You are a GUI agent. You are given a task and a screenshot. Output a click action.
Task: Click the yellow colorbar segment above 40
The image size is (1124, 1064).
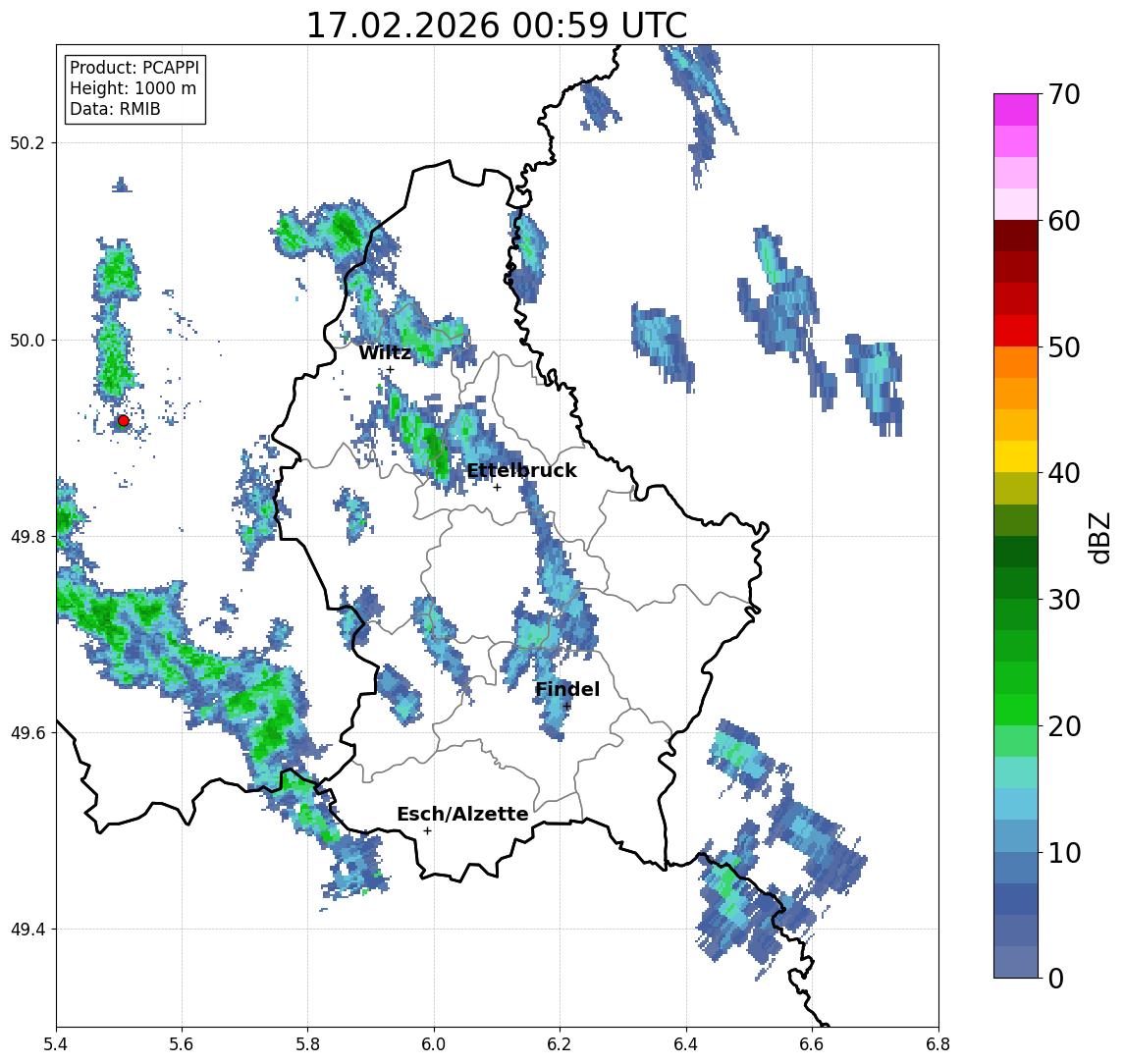1016,456
